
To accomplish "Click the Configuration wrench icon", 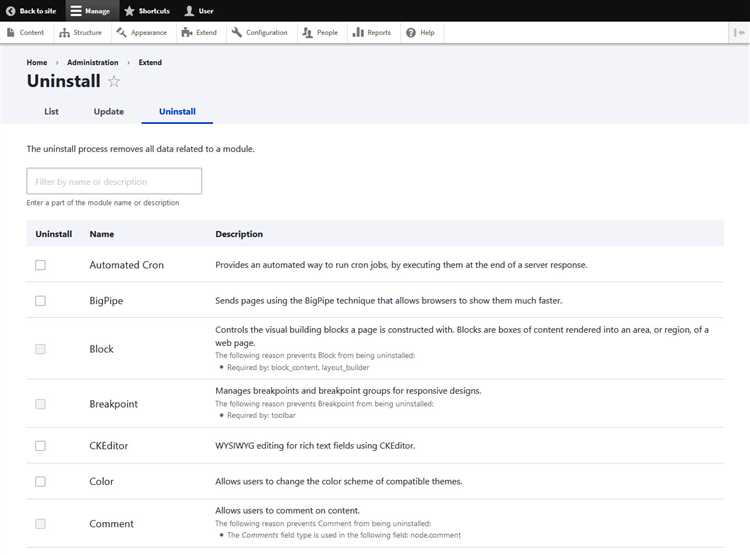I will tap(237, 33).
